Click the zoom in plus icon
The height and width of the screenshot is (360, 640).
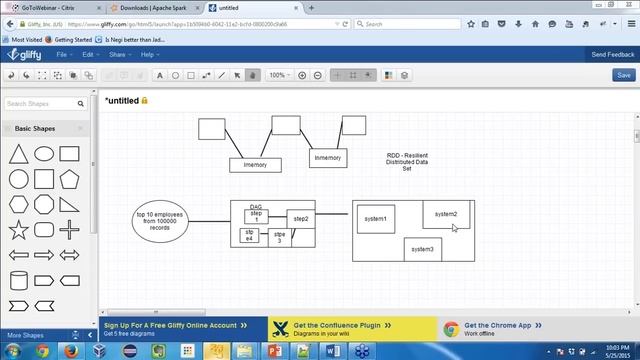point(302,76)
